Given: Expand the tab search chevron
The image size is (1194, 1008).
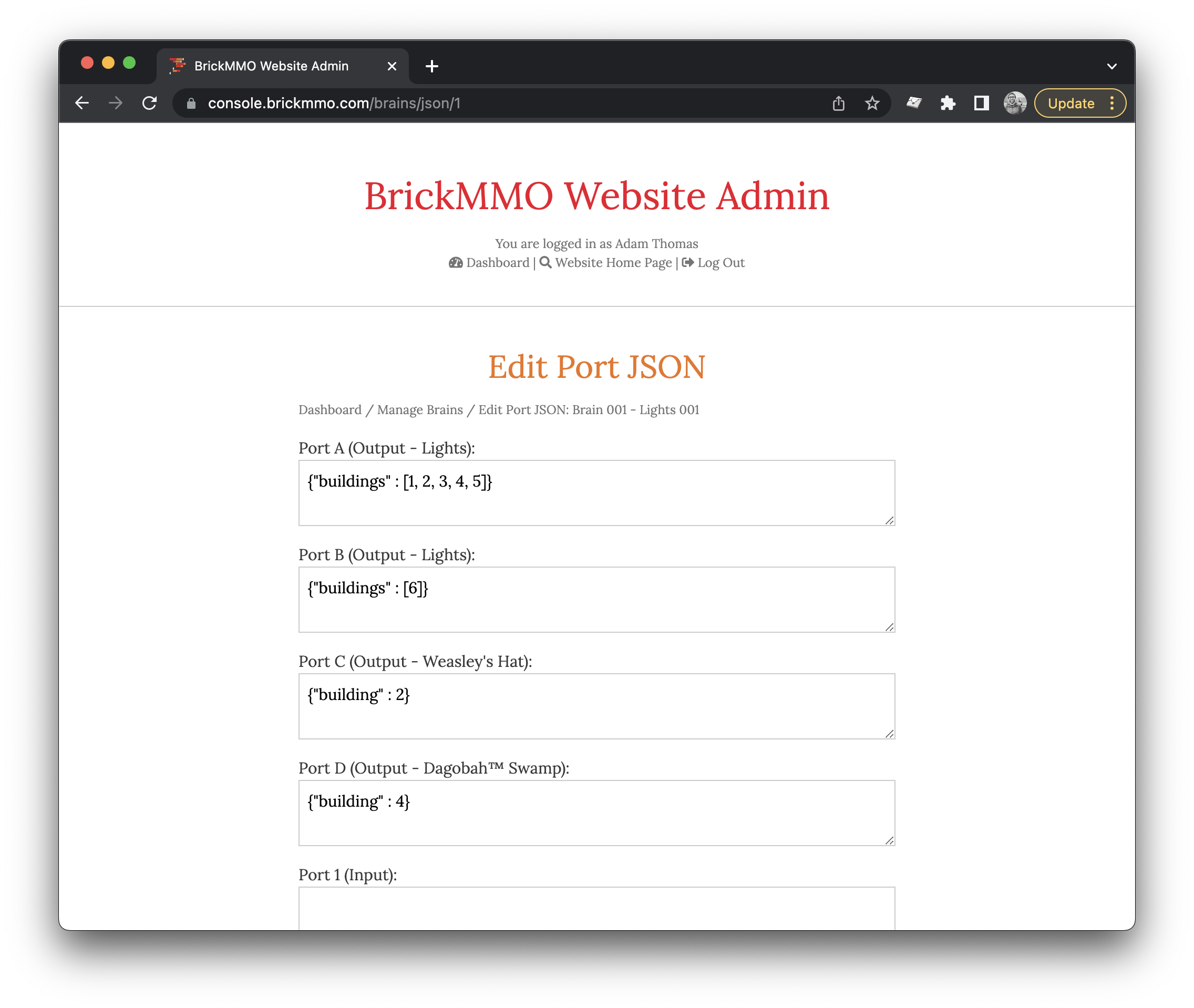Looking at the screenshot, I should coord(1111,66).
